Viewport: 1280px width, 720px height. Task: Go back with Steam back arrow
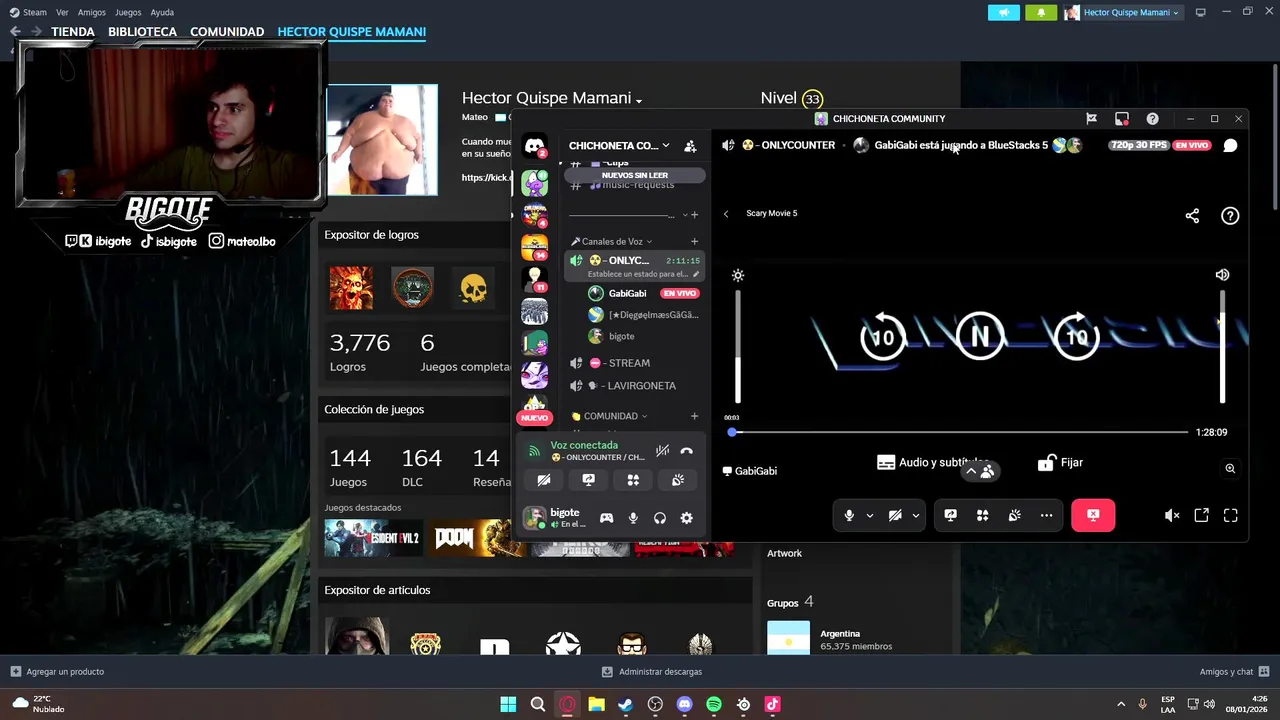pyautogui.click(x=15, y=32)
